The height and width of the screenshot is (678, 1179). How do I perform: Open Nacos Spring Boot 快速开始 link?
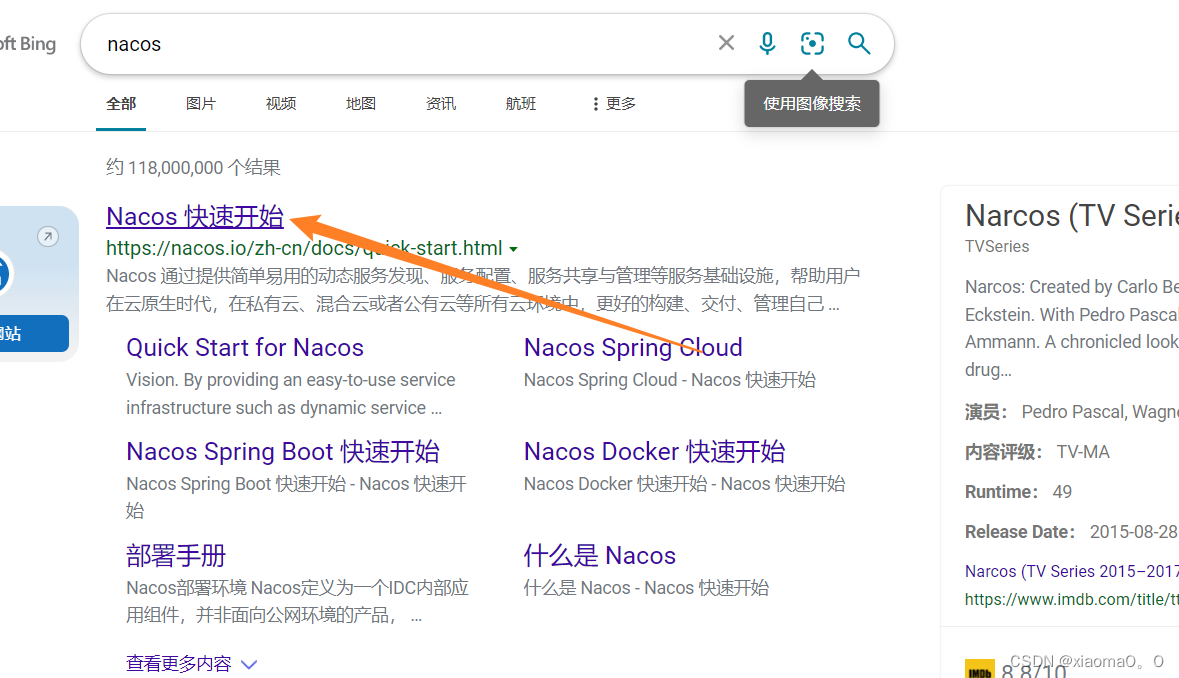[283, 452]
